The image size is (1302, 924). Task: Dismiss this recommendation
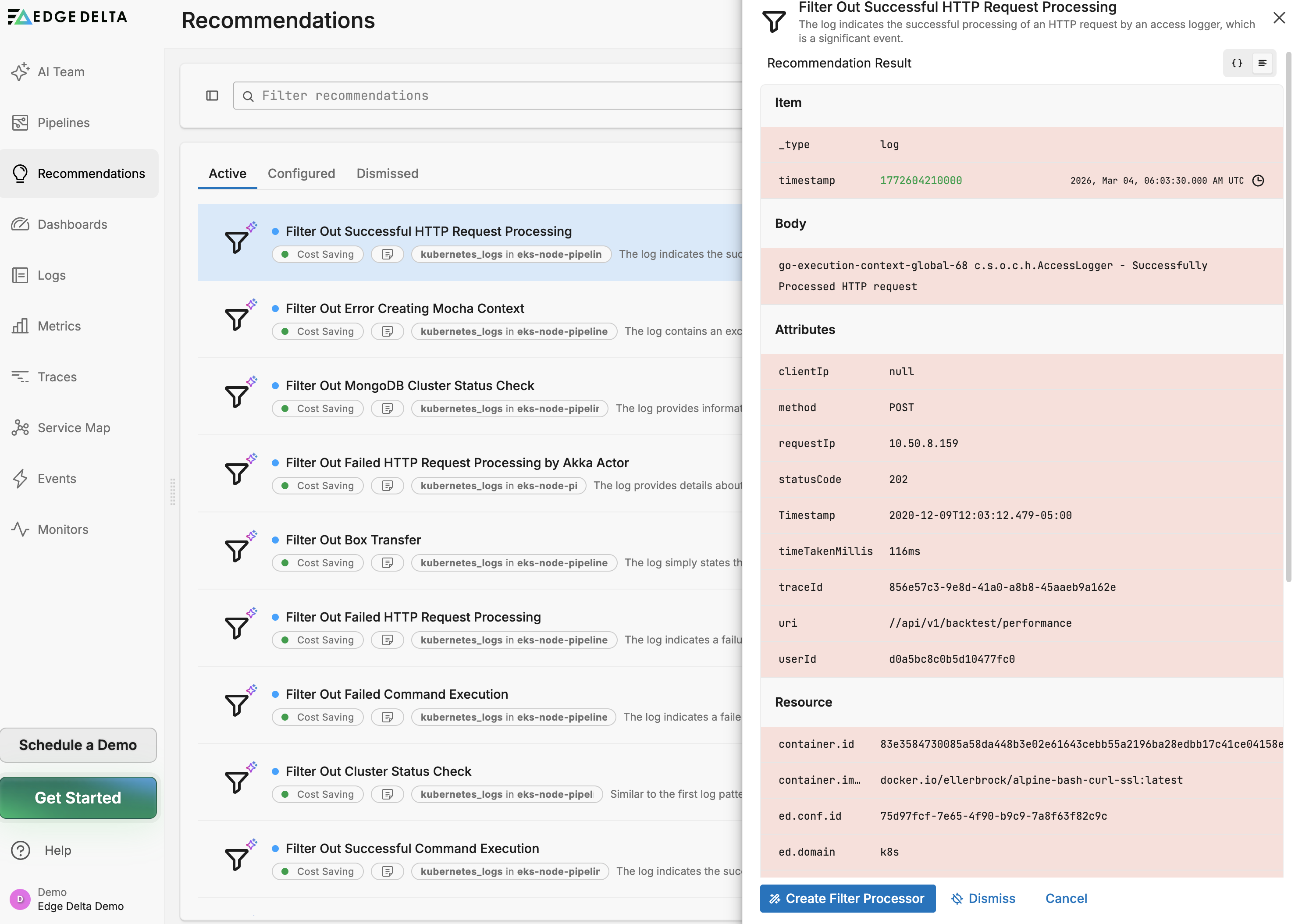click(983, 899)
